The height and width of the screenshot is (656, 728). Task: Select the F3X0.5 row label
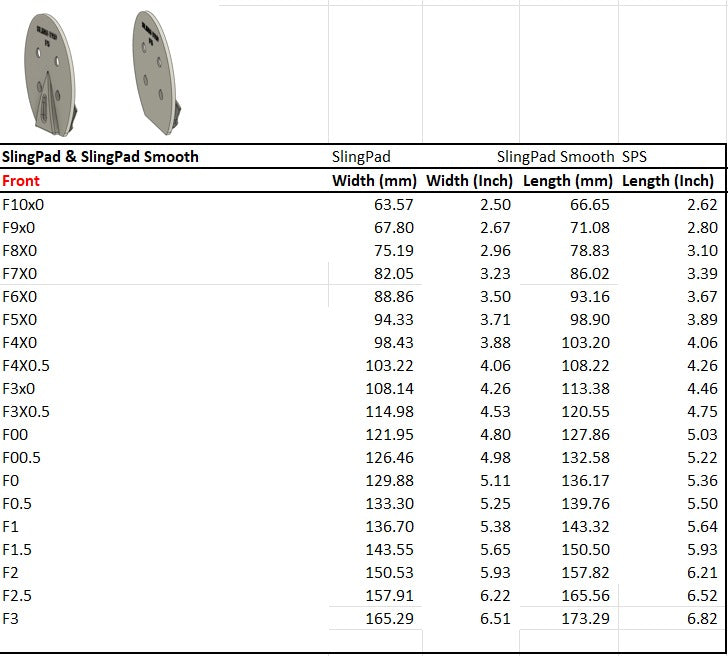tap(26, 412)
